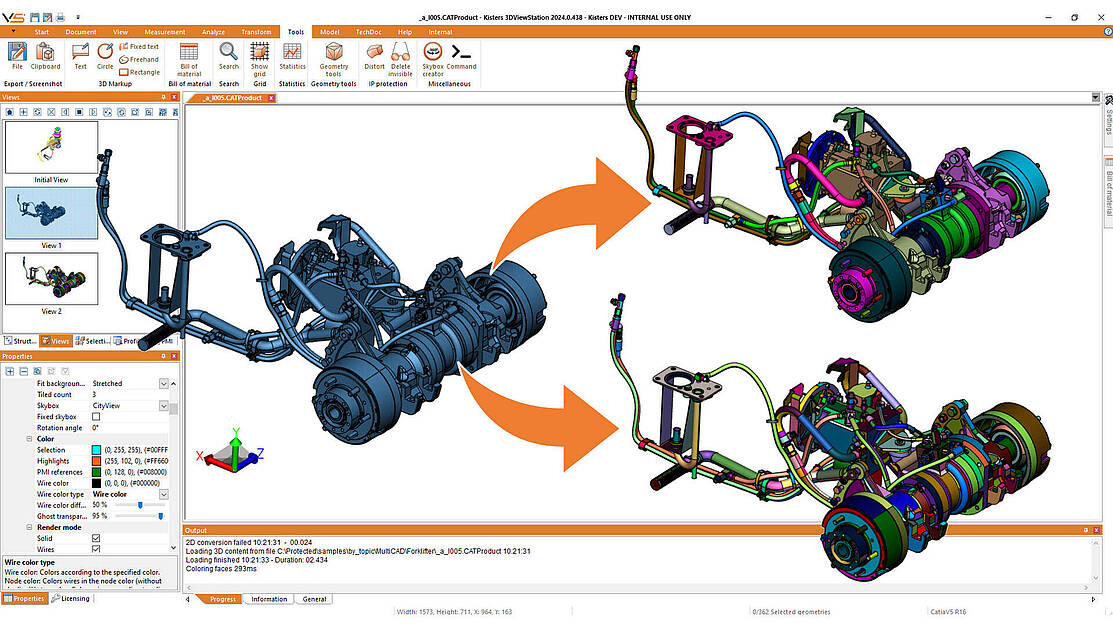Screen dimensions: 1113x627
Task: Open the Internal ribbon tab
Action: coord(440,32)
